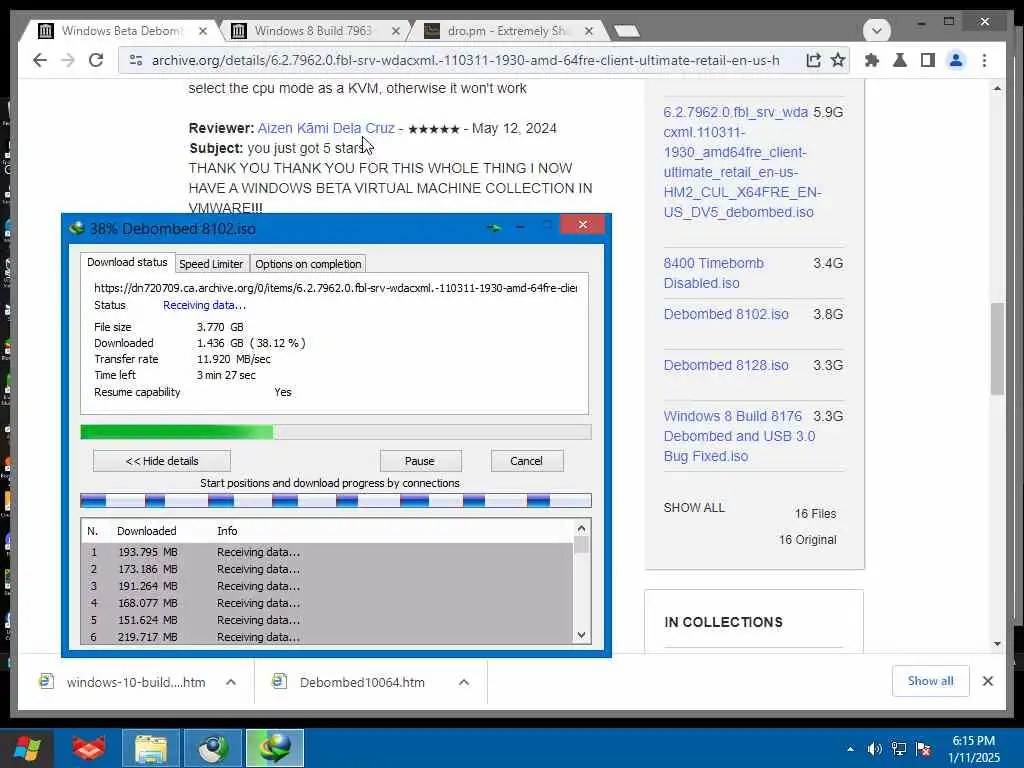Image resolution: width=1024 pixels, height=768 pixels.
Task: Download Debombed 8128.iso
Action: 726,365
